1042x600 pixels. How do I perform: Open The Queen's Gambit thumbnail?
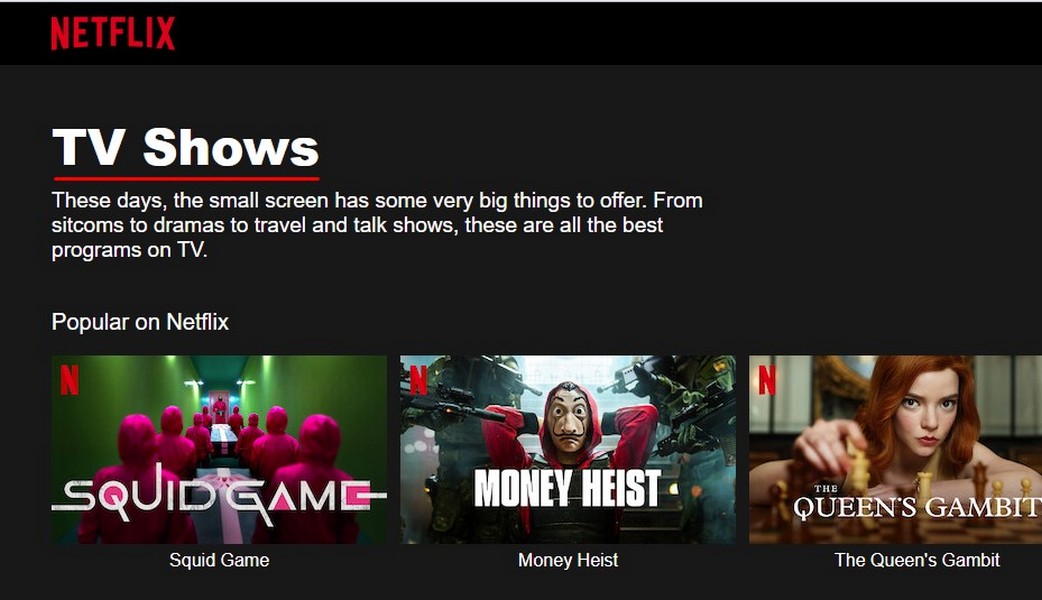pyautogui.click(x=895, y=449)
